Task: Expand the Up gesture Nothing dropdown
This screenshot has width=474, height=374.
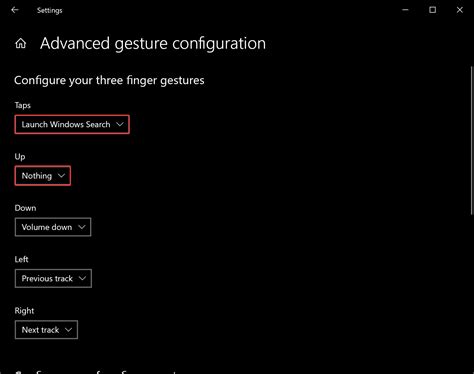Action: [x=43, y=176]
